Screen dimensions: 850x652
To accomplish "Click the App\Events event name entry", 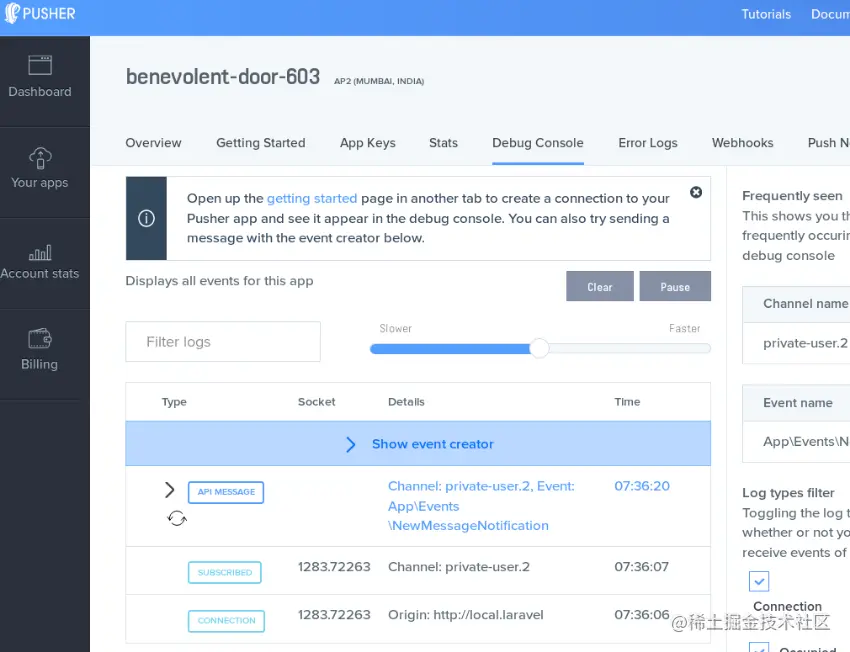I will pos(806,442).
